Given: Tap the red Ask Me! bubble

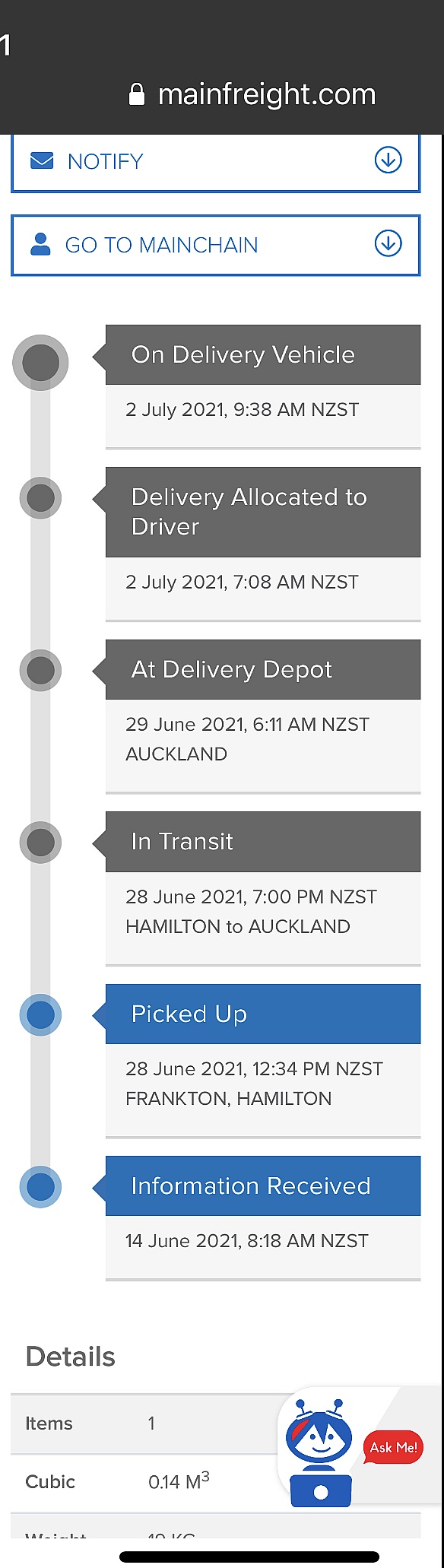Looking at the screenshot, I should click(393, 1447).
